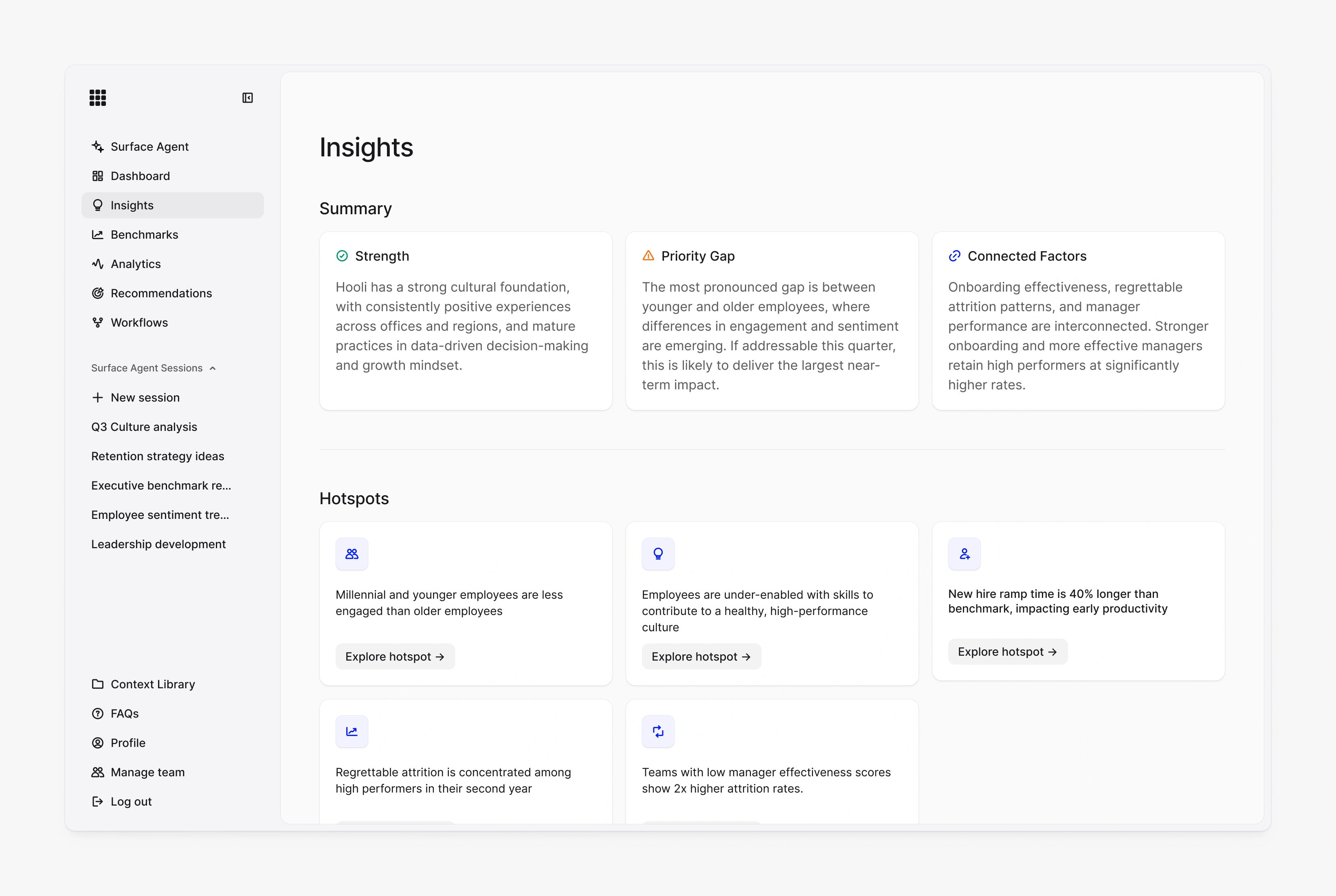Explore the Millennial engagement hotspot
Image resolution: width=1336 pixels, height=896 pixels.
(396, 657)
